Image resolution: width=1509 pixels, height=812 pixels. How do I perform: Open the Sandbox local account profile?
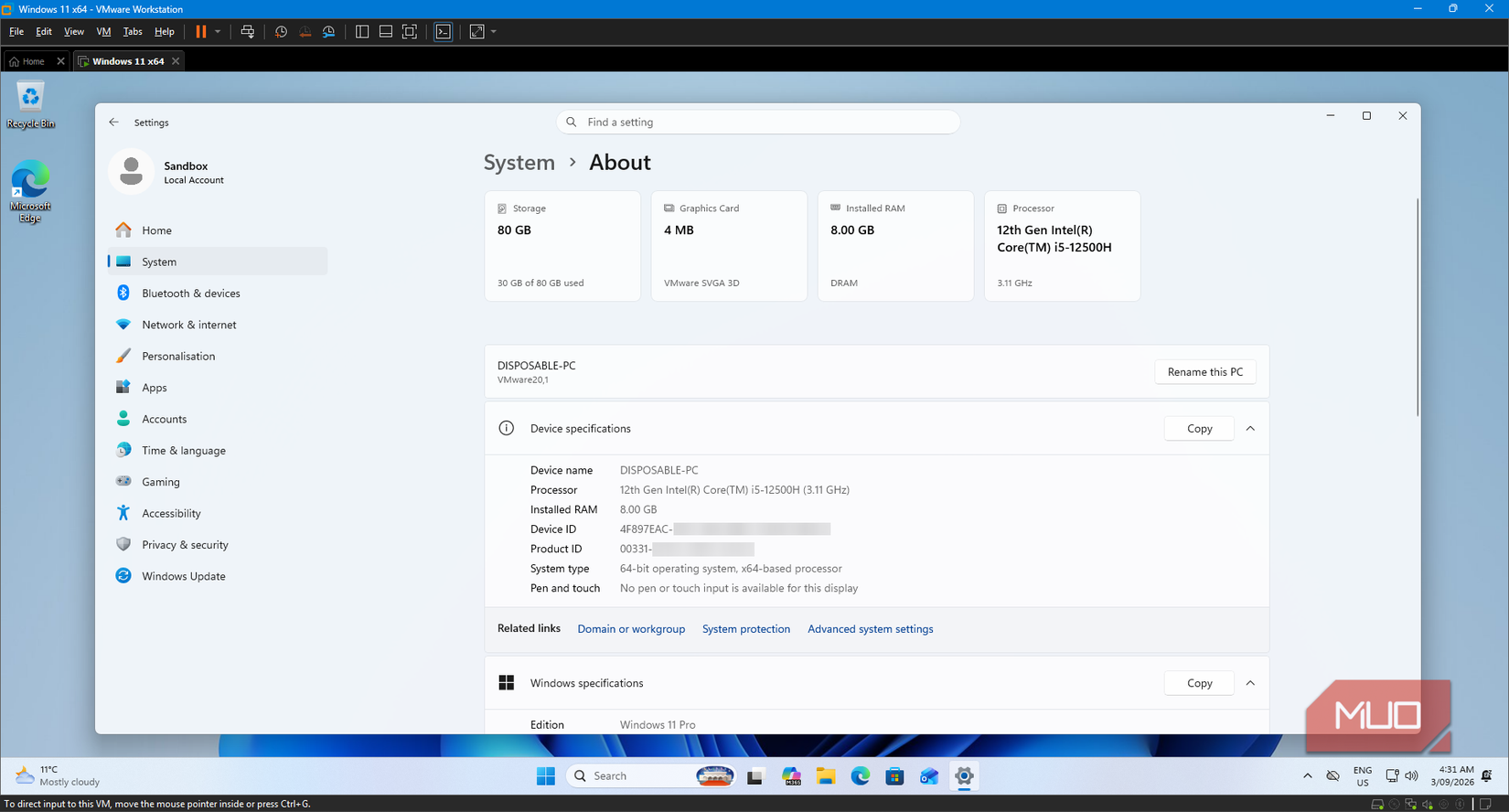tap(168, 172)
